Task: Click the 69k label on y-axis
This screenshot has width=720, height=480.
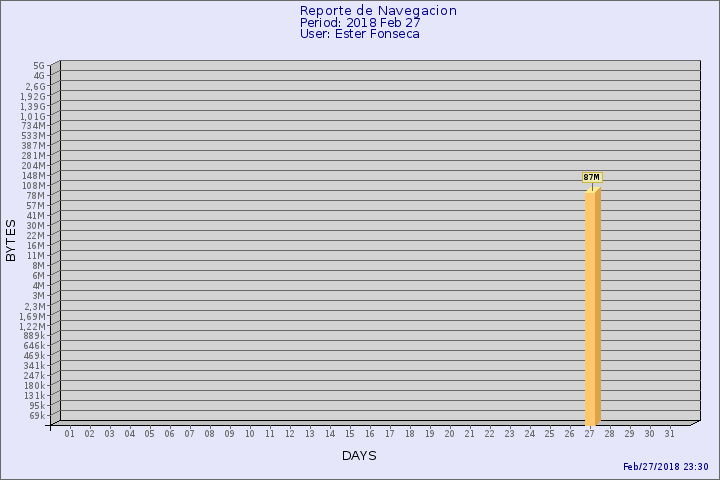Action: click(37, 415)
